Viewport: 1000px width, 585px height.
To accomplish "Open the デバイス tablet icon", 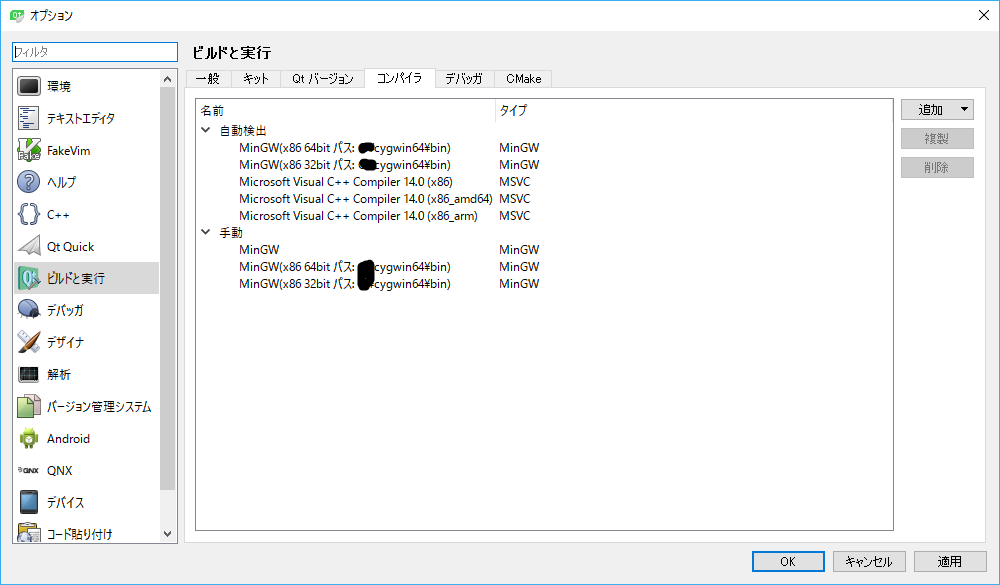I will click(x=29, y=502).
